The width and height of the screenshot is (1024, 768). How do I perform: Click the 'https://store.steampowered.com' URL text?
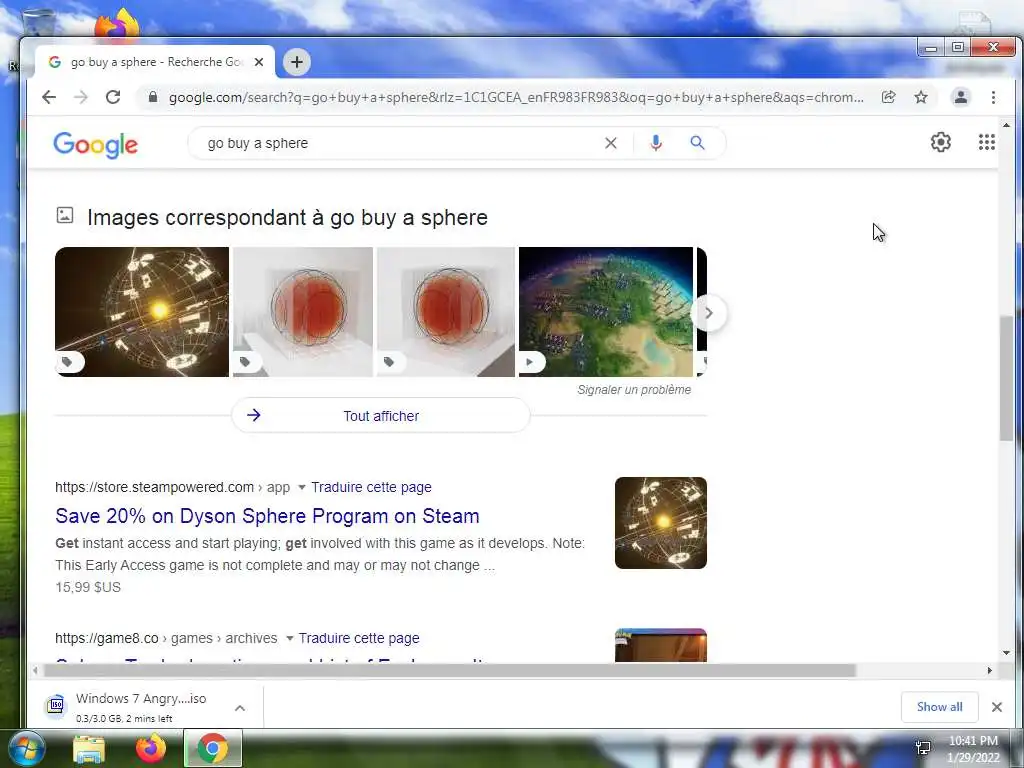coord(154,487)
